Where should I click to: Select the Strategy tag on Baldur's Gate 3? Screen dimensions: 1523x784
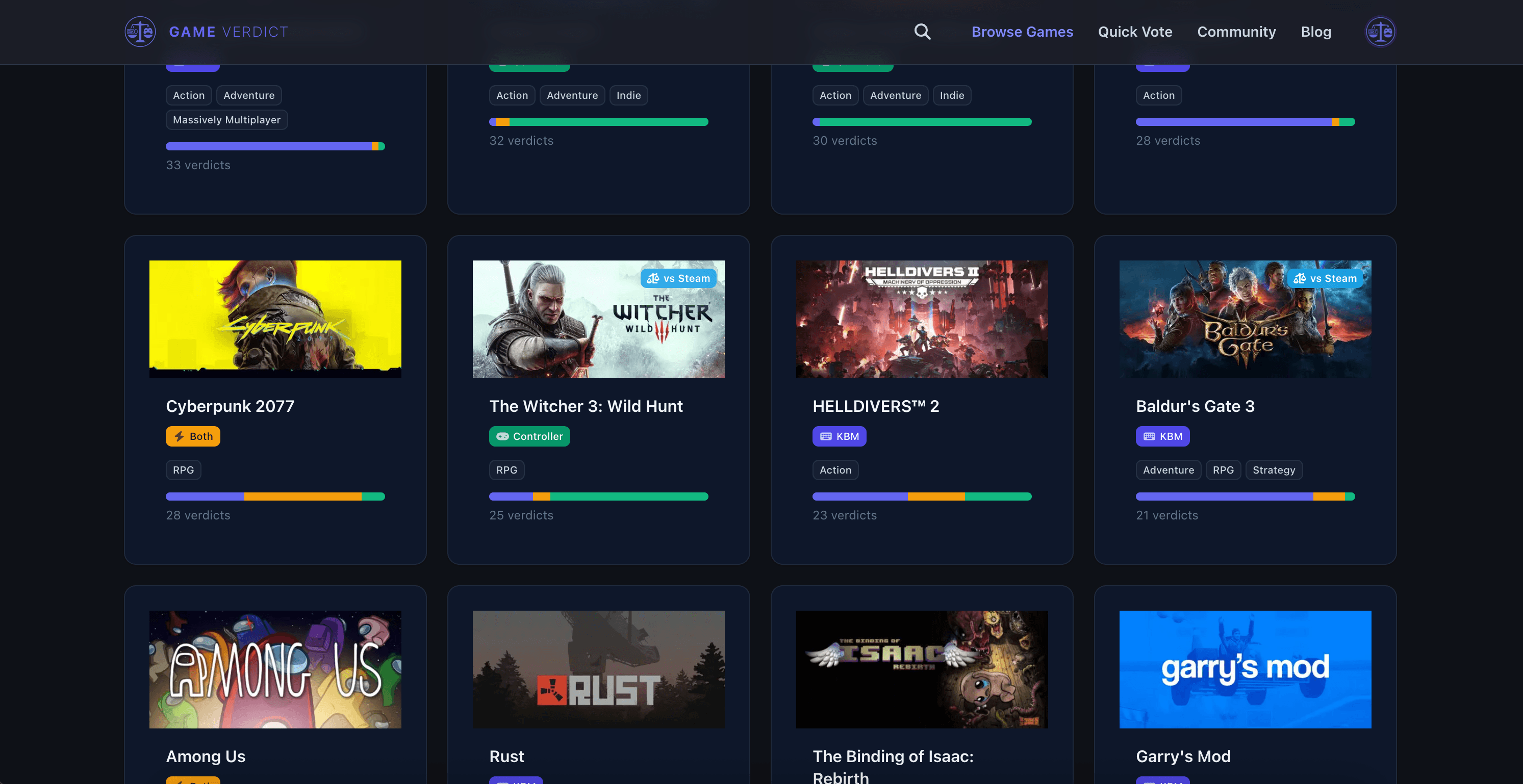pos(1274,469)
